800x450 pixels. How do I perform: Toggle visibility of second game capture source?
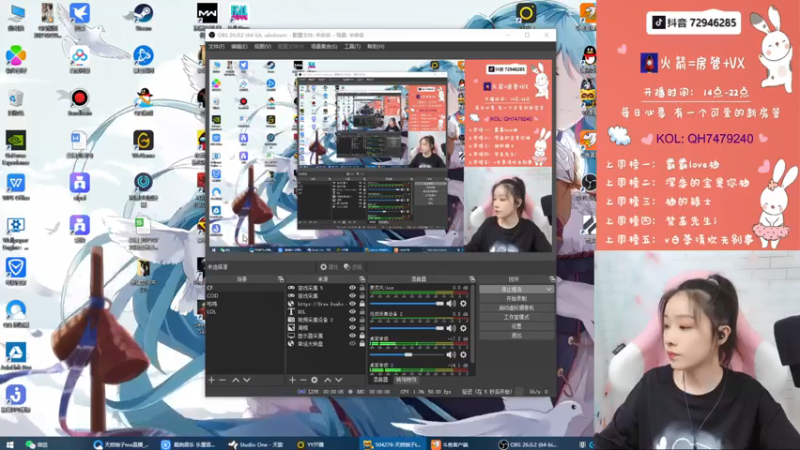(352, 296)
